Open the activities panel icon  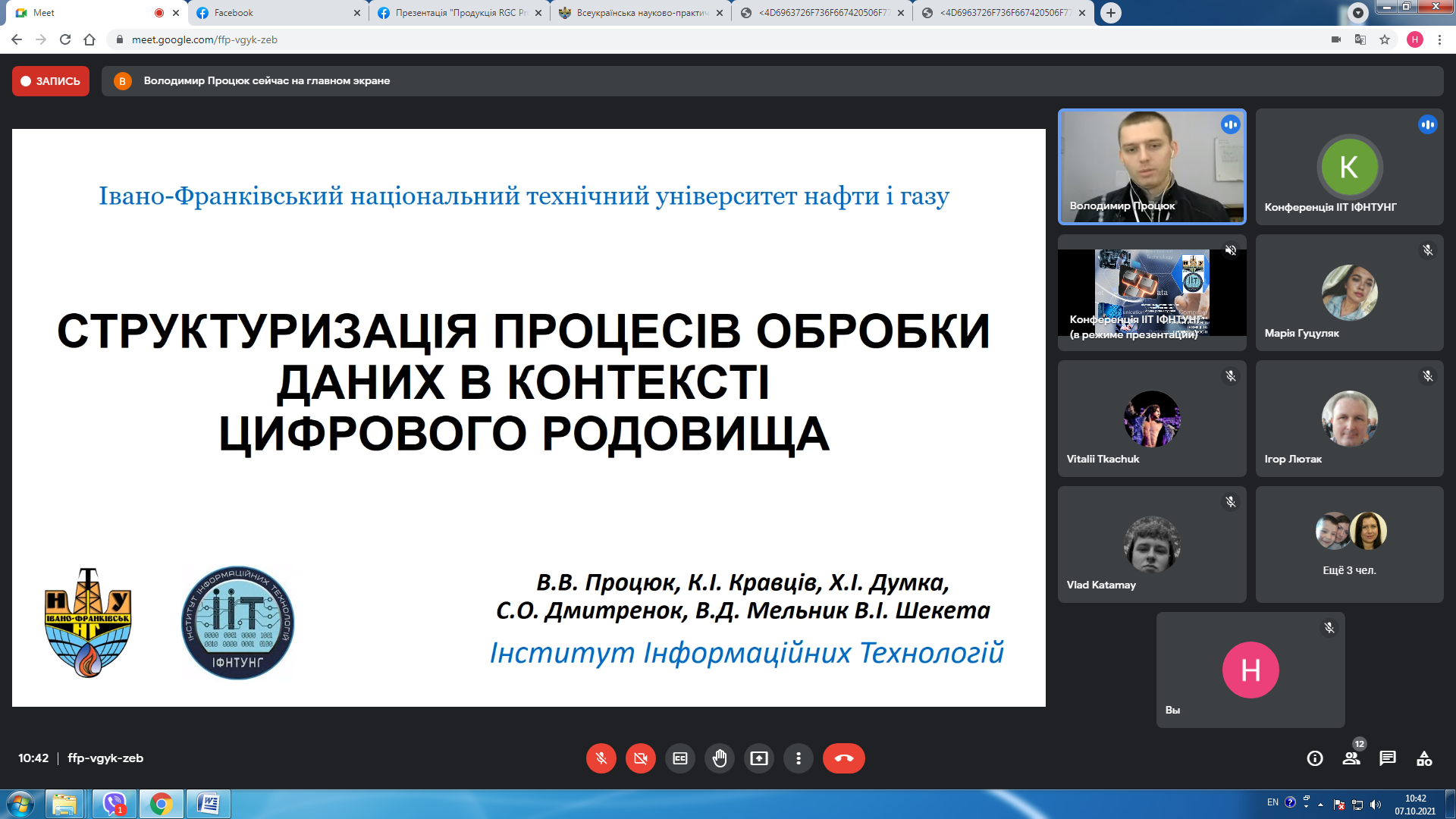[x=1424, y=758]
